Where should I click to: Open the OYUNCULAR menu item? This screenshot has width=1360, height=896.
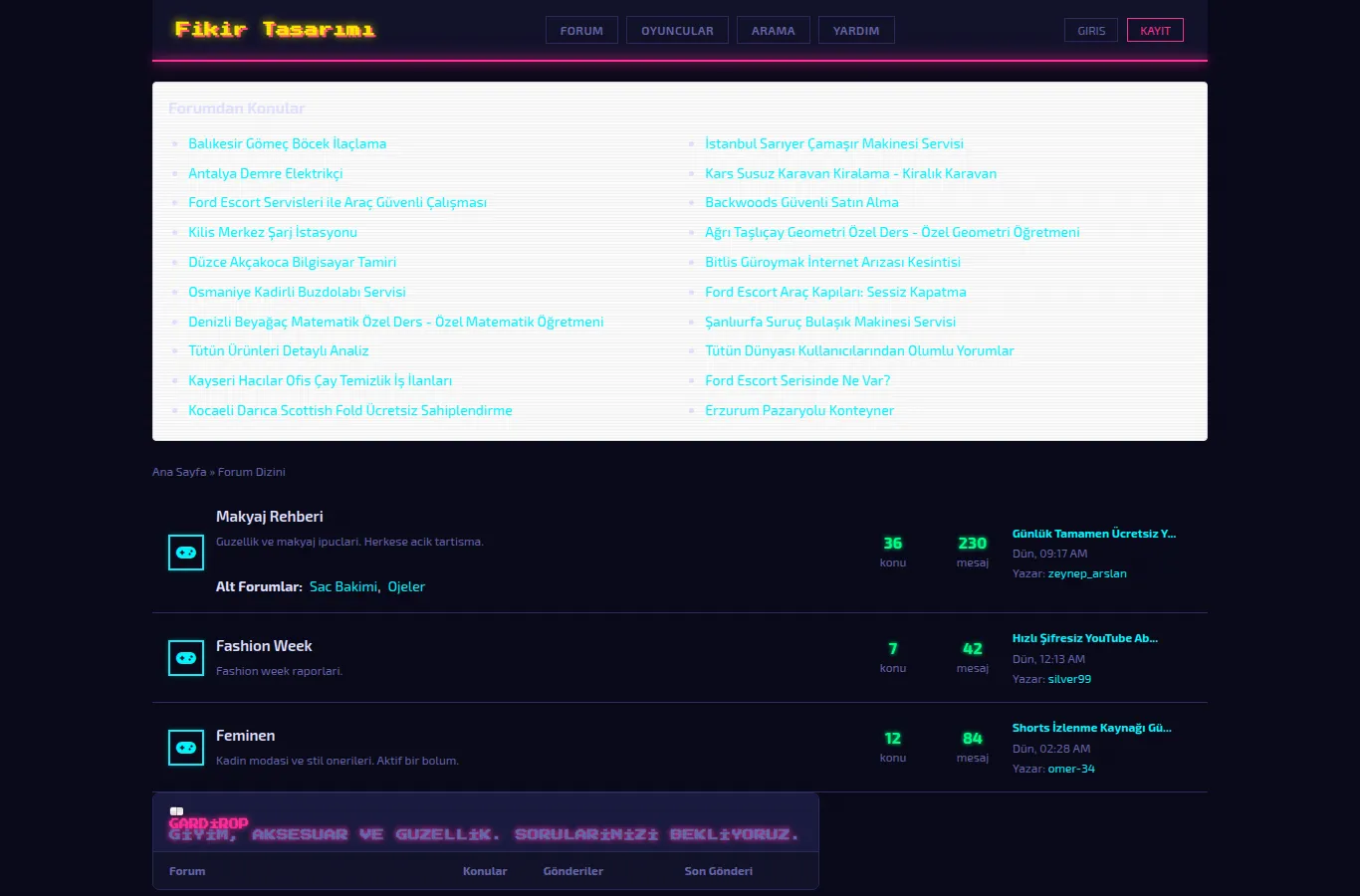tap(677, 31)
